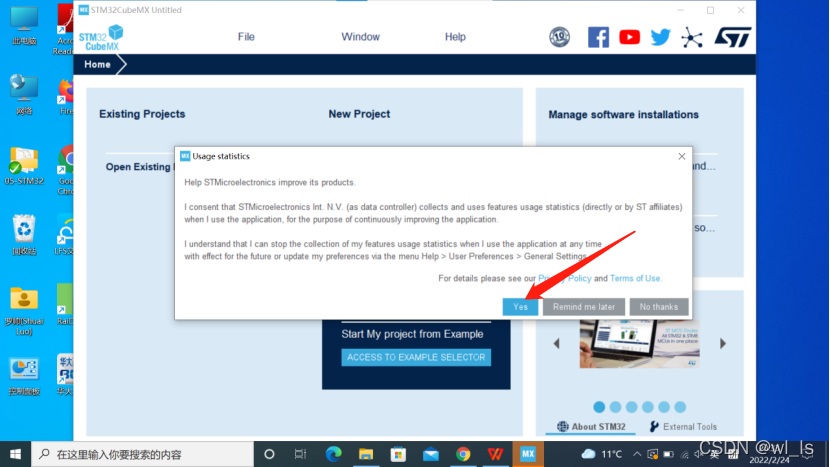The image size is (830, 467).
Task: Select the fifth carousel dot
Action: click(x=664, y=407)
